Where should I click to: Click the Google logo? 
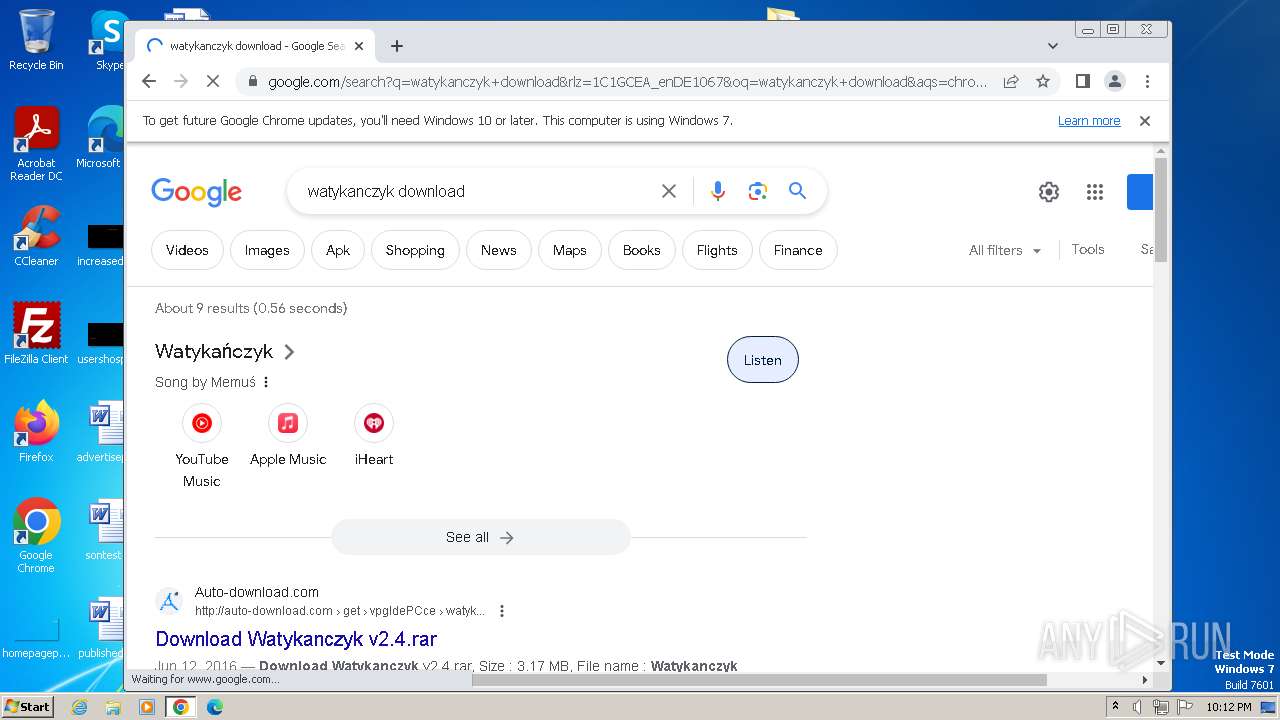(196, 191)
